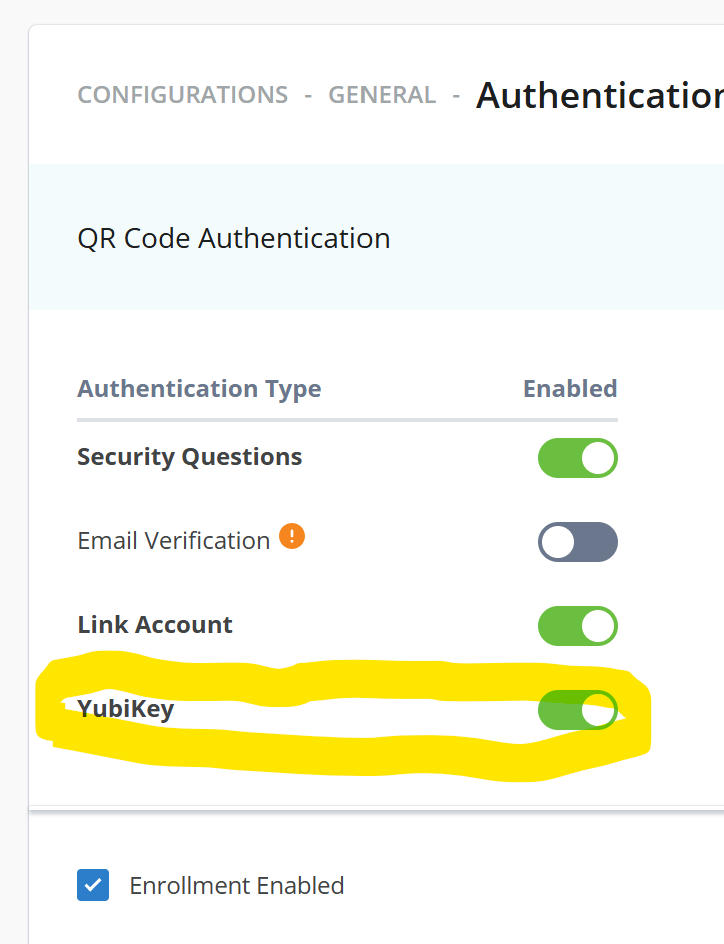
Task: Click the YubiKey authentication label
Action: pyautogui.click(x=126, y=709)
